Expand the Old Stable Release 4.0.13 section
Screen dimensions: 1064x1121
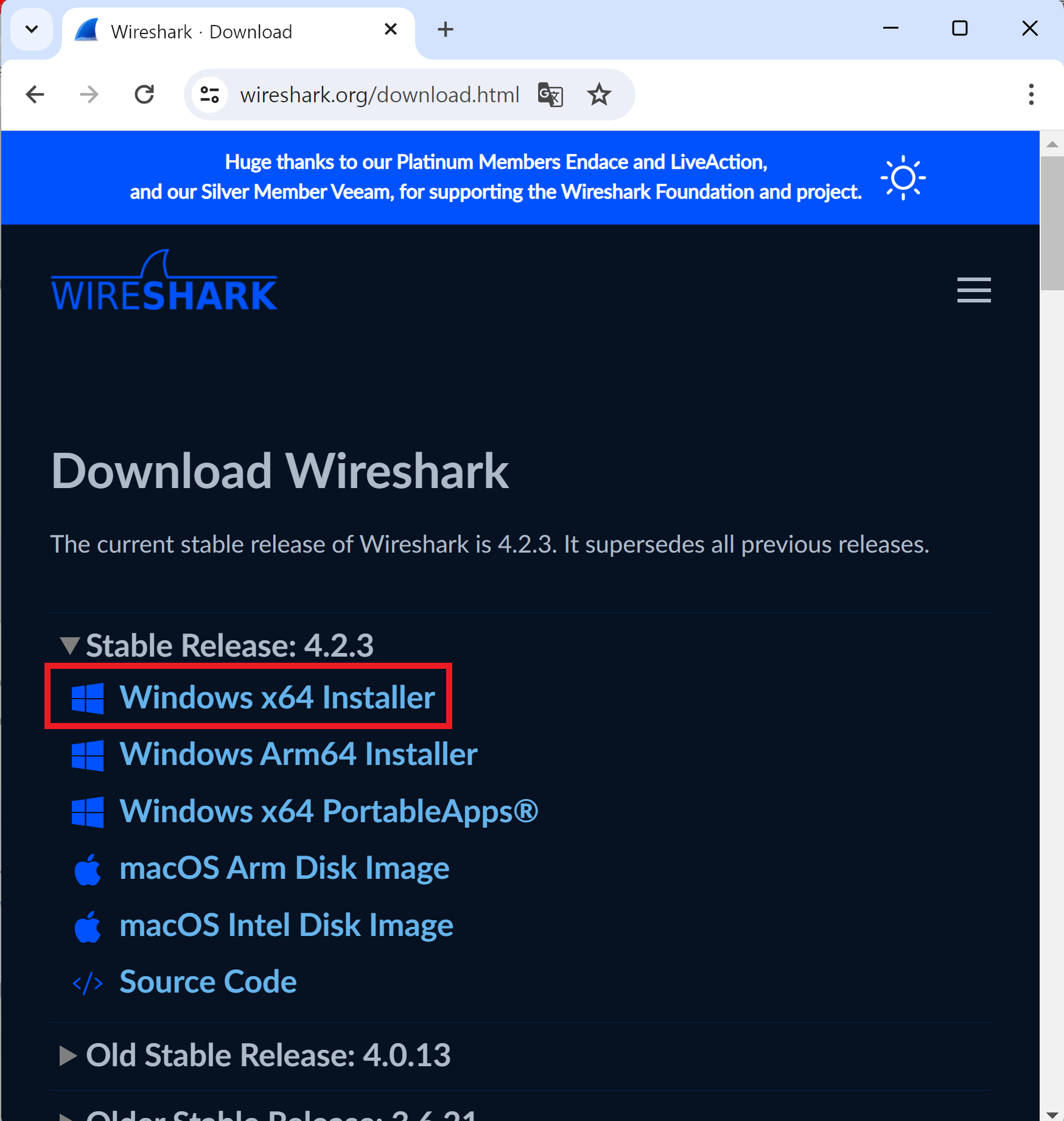click(68, 1055)
